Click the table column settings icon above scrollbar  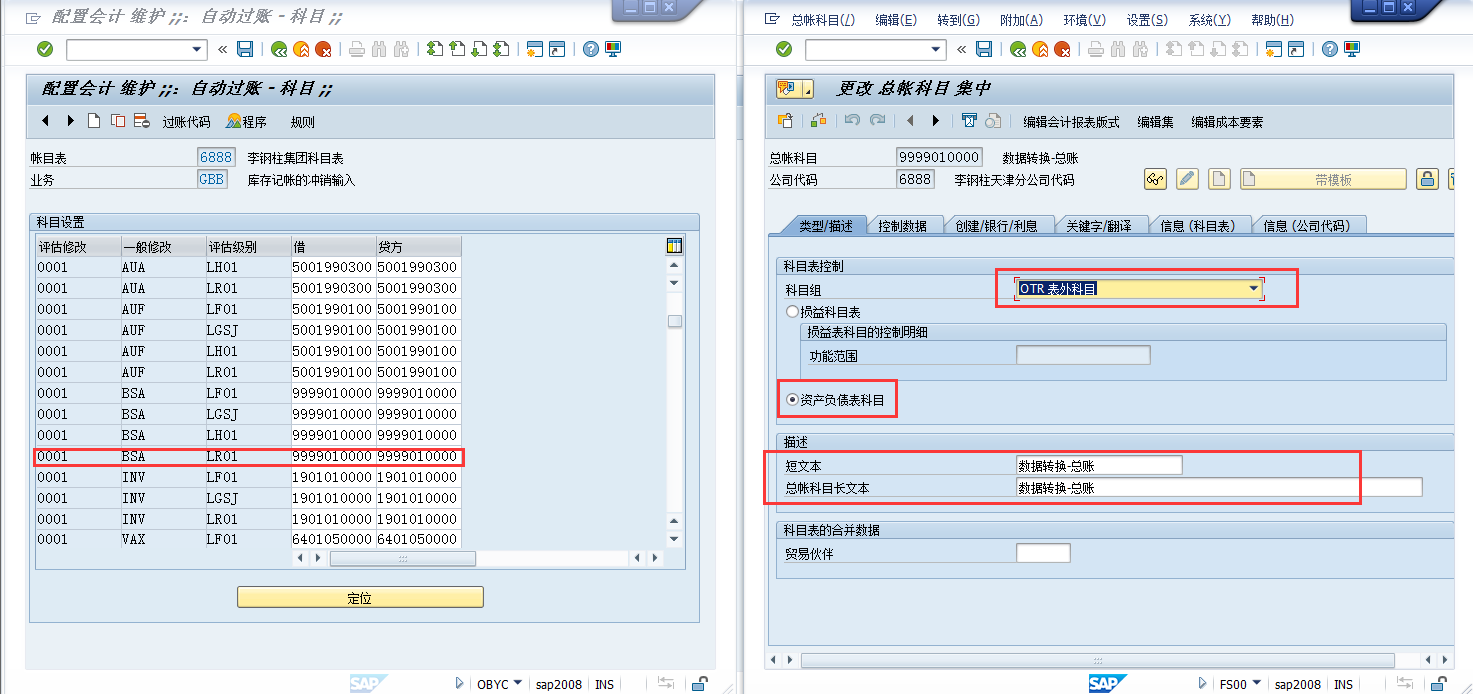[x=674, y=244]
